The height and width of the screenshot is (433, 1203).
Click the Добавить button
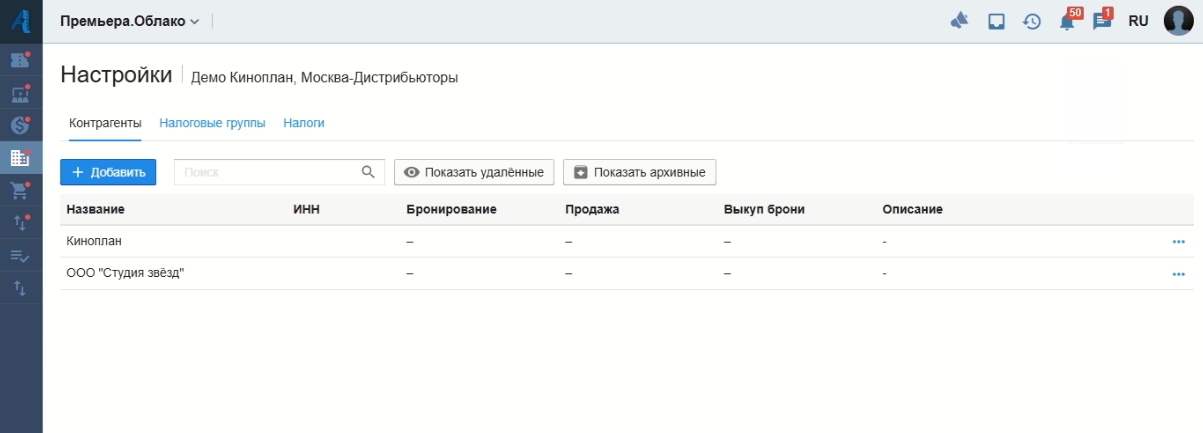(108, 172)
